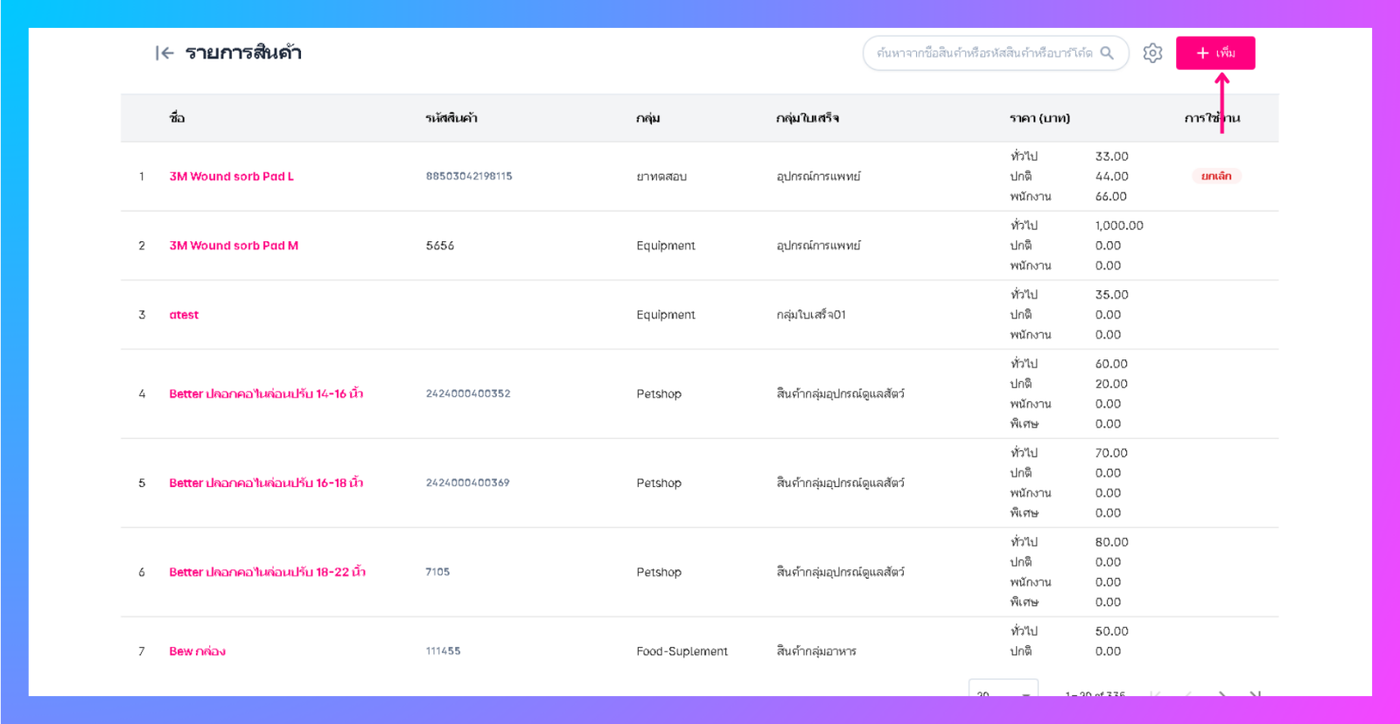Go to next page arrow
Screen dimensions: 1400x724
[1221, 693]
